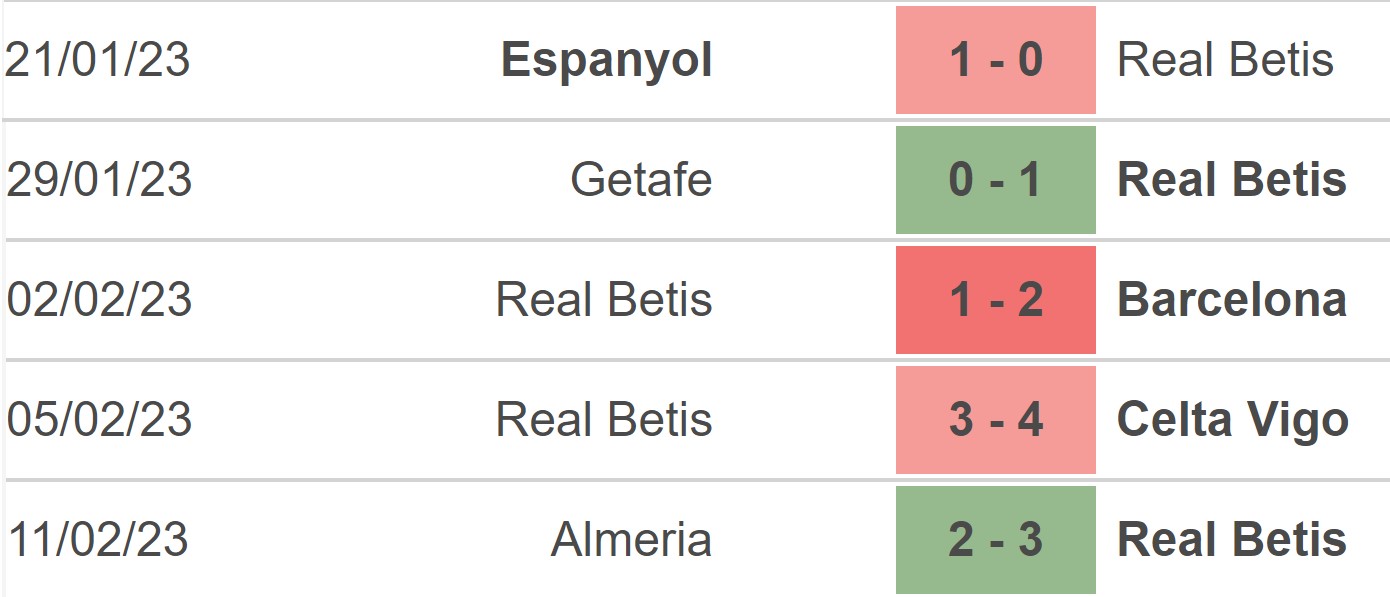Select bold Real Betis in the Almeria row
This screenshot has height=597, width=1390.
(x=1231, y=540)
